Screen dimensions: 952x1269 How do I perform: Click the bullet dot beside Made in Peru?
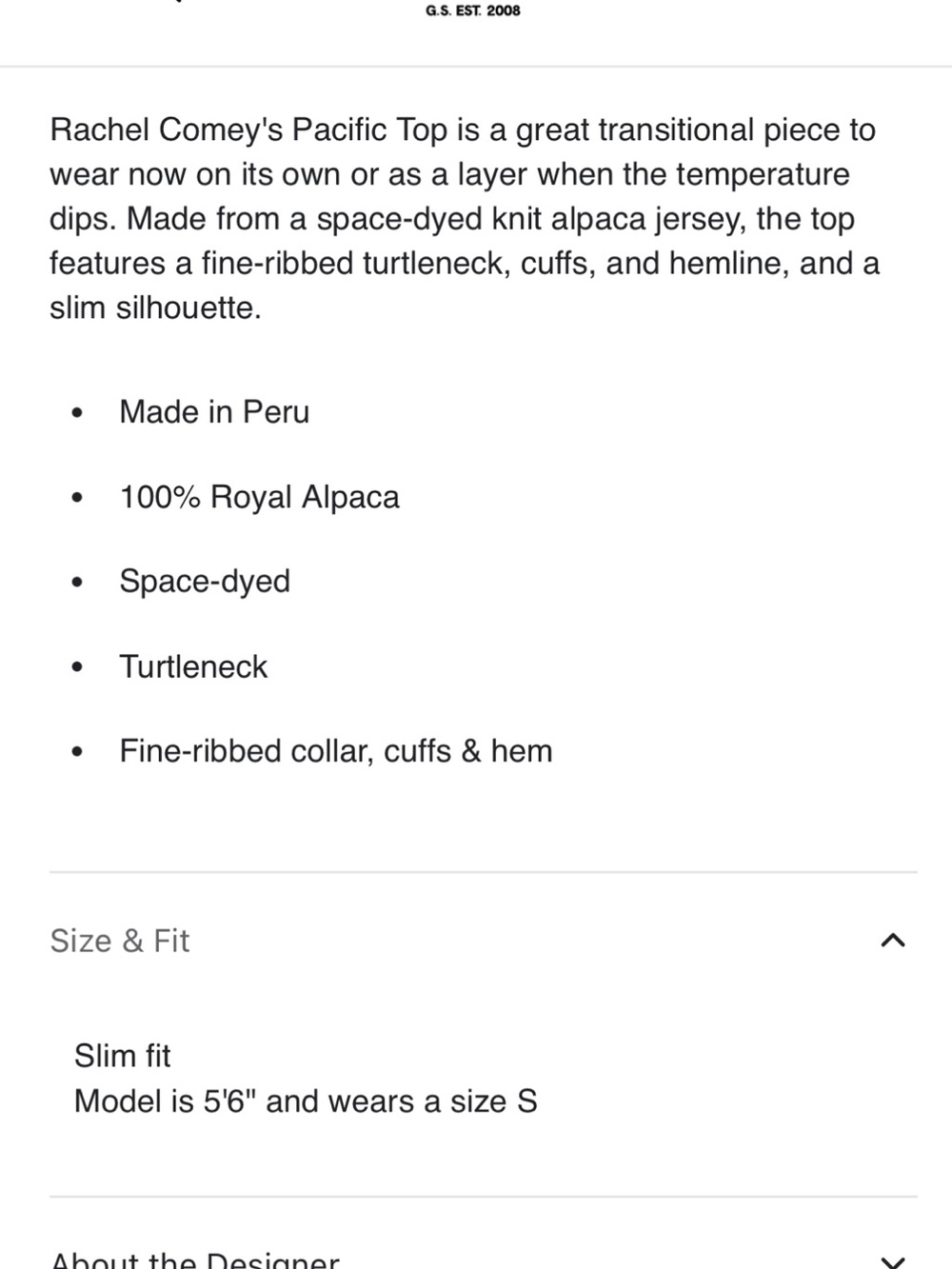78,413
